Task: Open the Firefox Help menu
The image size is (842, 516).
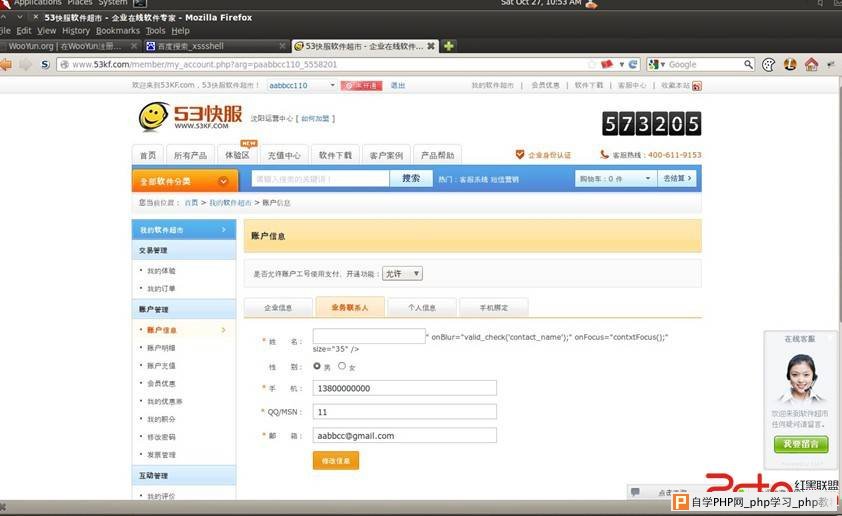Action: (180, 31)
